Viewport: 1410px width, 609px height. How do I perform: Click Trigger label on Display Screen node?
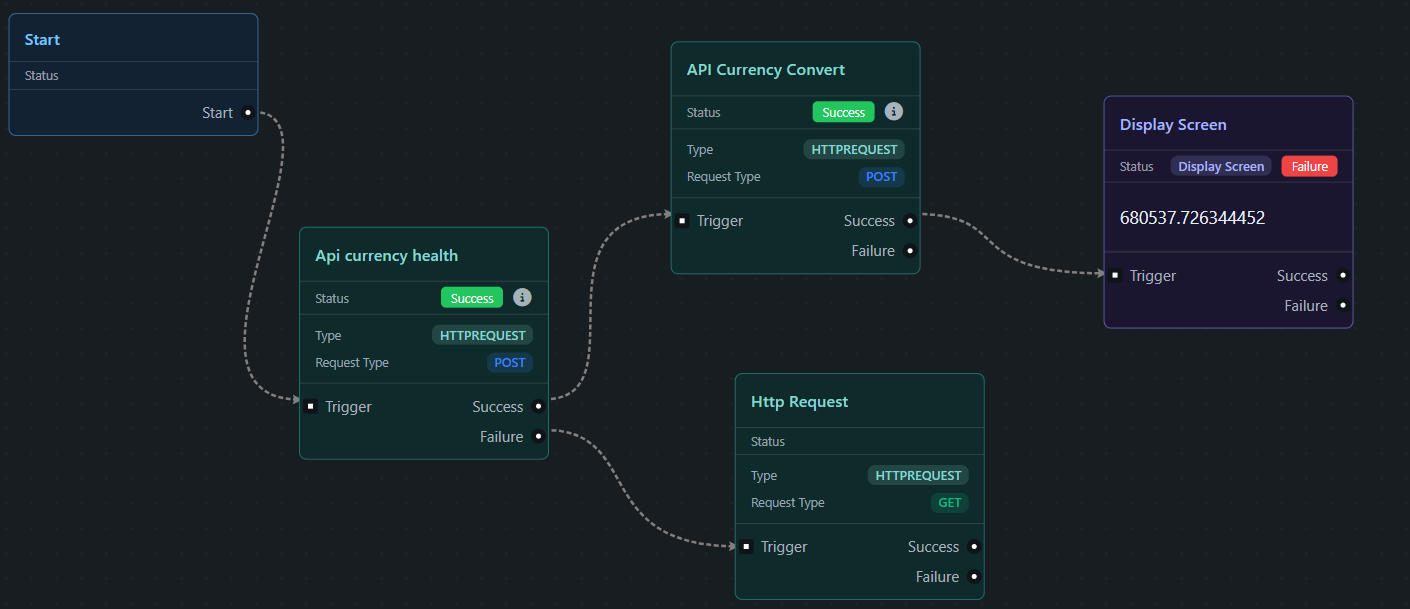coord(1153,275)
